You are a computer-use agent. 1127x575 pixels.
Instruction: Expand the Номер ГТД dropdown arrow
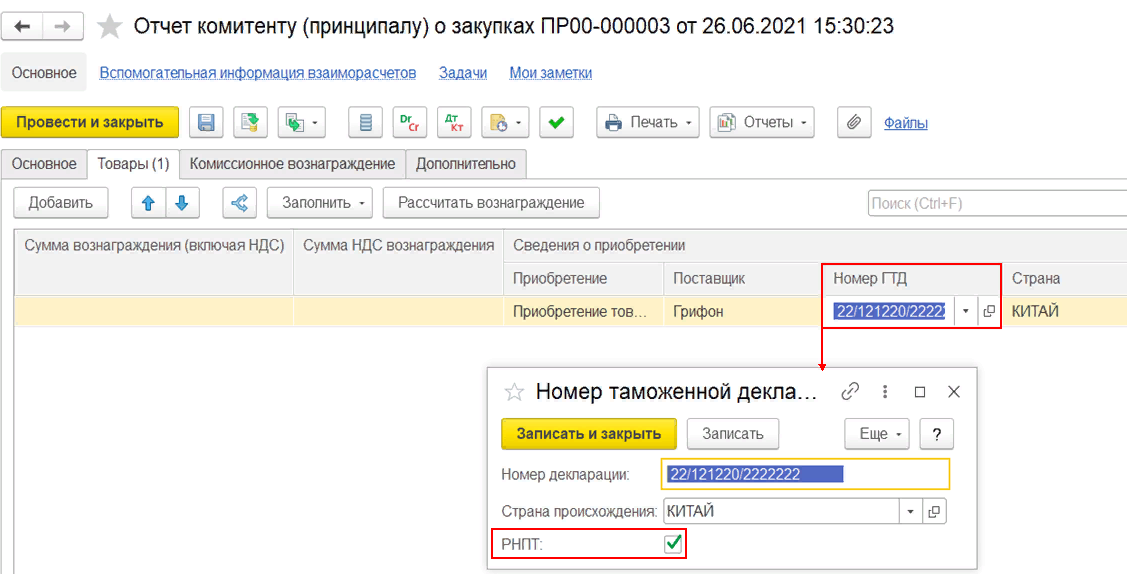965,311
